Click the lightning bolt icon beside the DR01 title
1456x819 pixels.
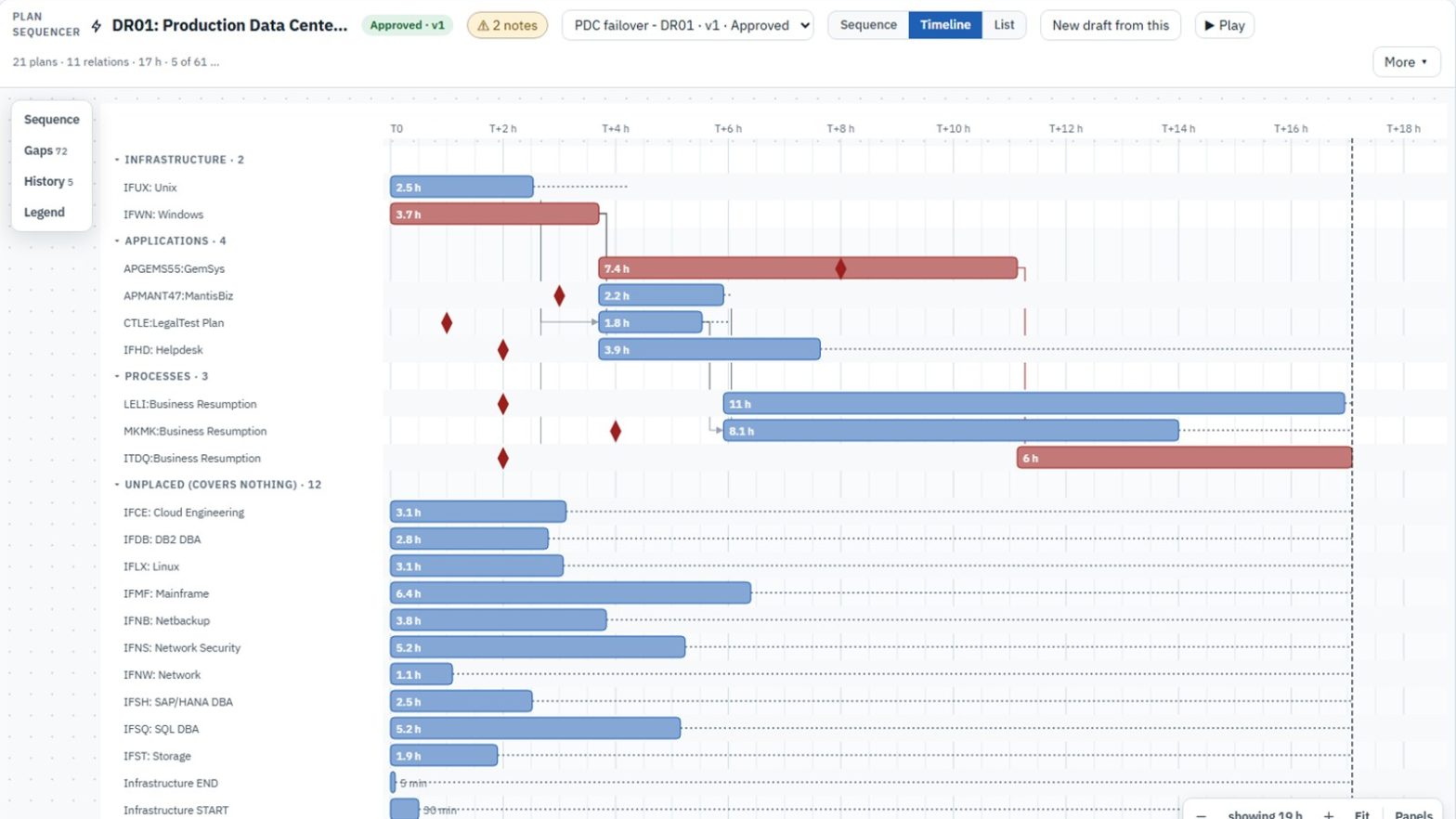(97, 25)
